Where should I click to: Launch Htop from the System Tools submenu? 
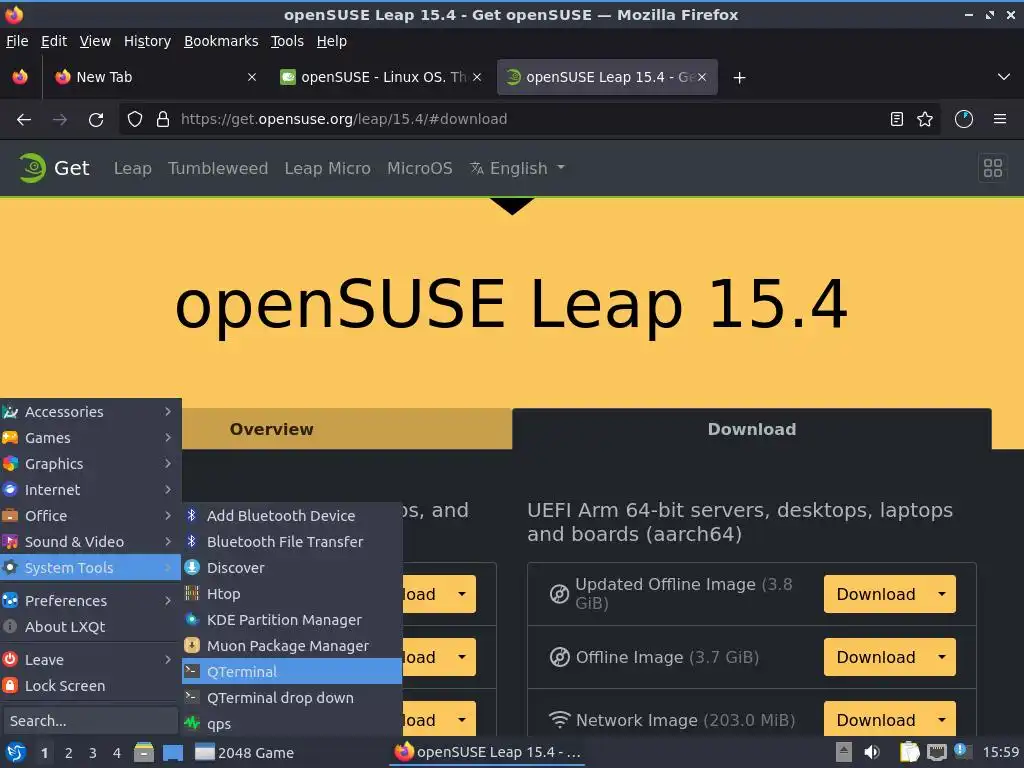(x=292, y=594)
